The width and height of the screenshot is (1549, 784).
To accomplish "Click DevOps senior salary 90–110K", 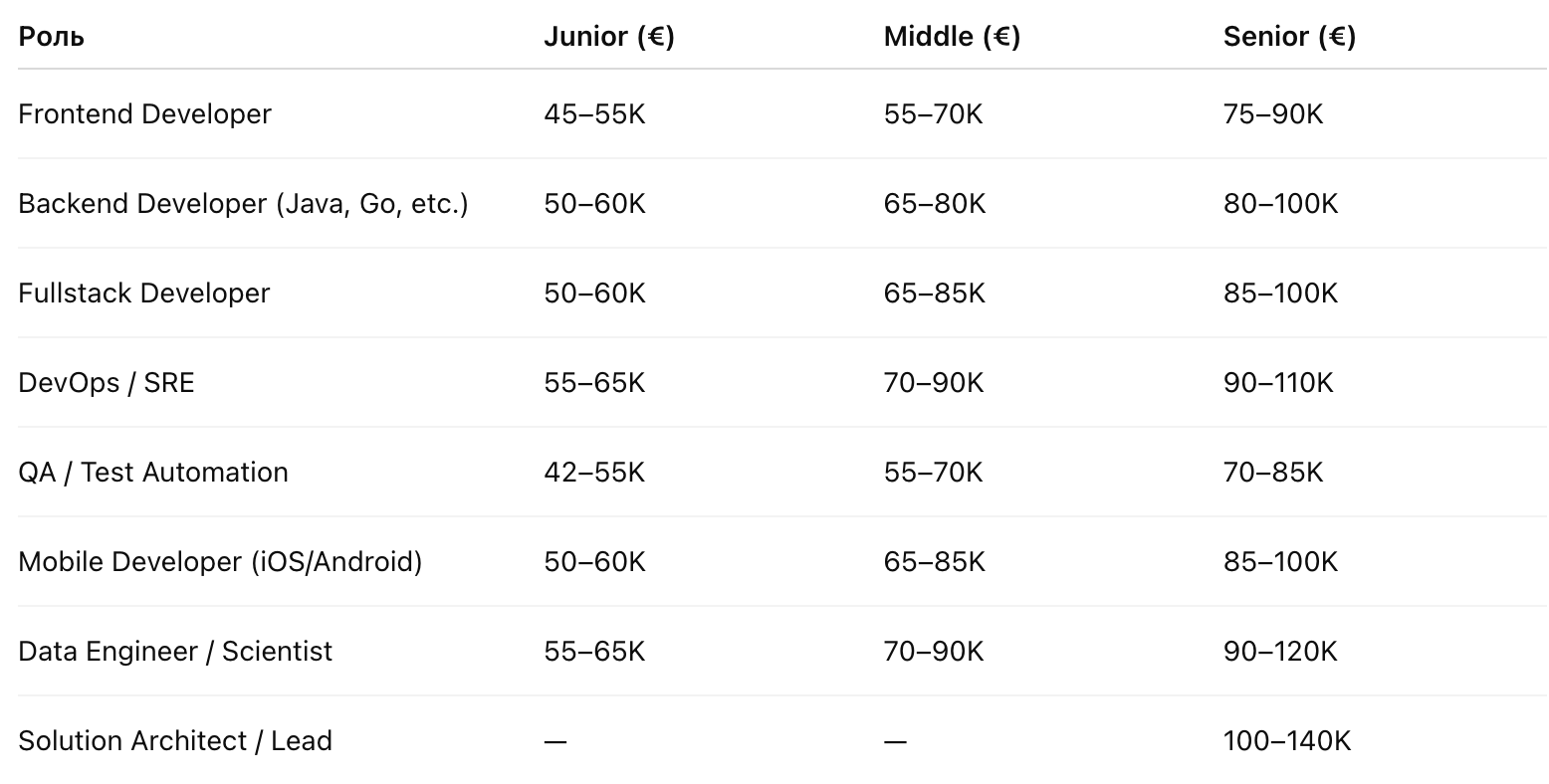I will coord(1278,382).
